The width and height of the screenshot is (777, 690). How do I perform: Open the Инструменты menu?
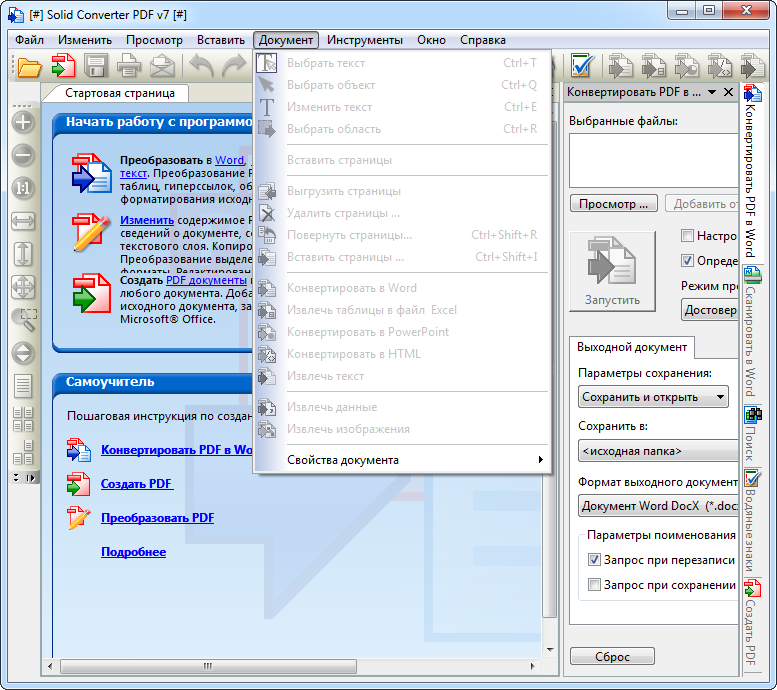[364, 40]
